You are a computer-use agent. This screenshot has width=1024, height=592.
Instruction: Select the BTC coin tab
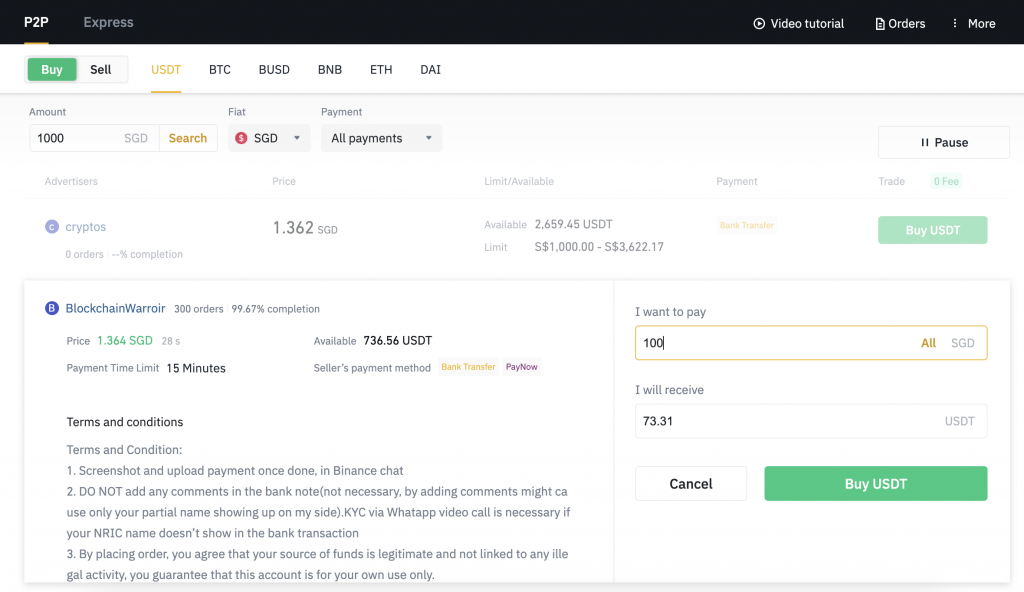pyautogui.click(x=219, y=69)
